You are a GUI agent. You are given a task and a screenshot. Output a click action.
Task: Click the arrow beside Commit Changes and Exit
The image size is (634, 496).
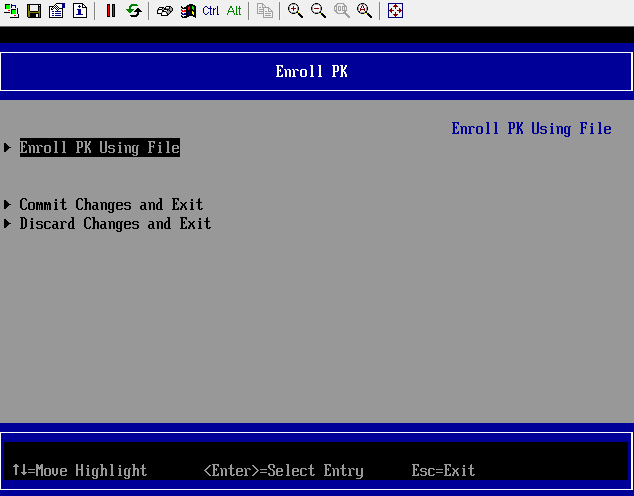point(8,205)
